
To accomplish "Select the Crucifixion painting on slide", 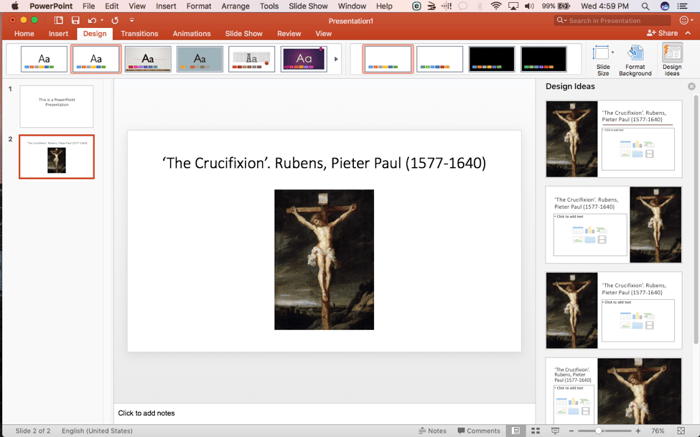I will click(324, 260).
